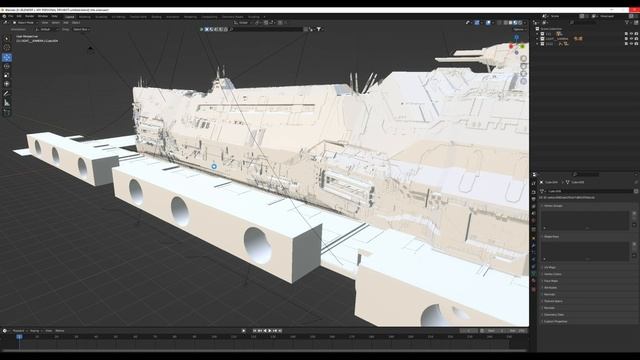Toggle render camera icon of third collection
This screenshot has width=640, height=360.
pos(636,44)
